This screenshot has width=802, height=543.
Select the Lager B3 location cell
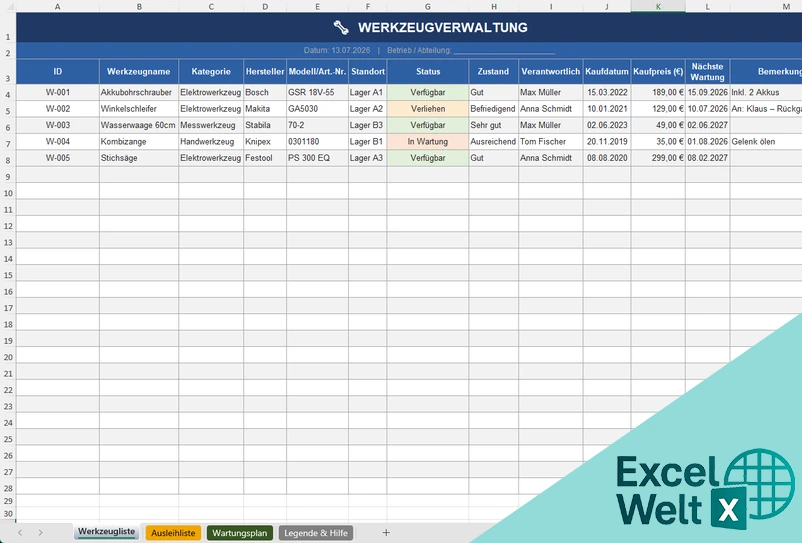(x=368, y=125)
